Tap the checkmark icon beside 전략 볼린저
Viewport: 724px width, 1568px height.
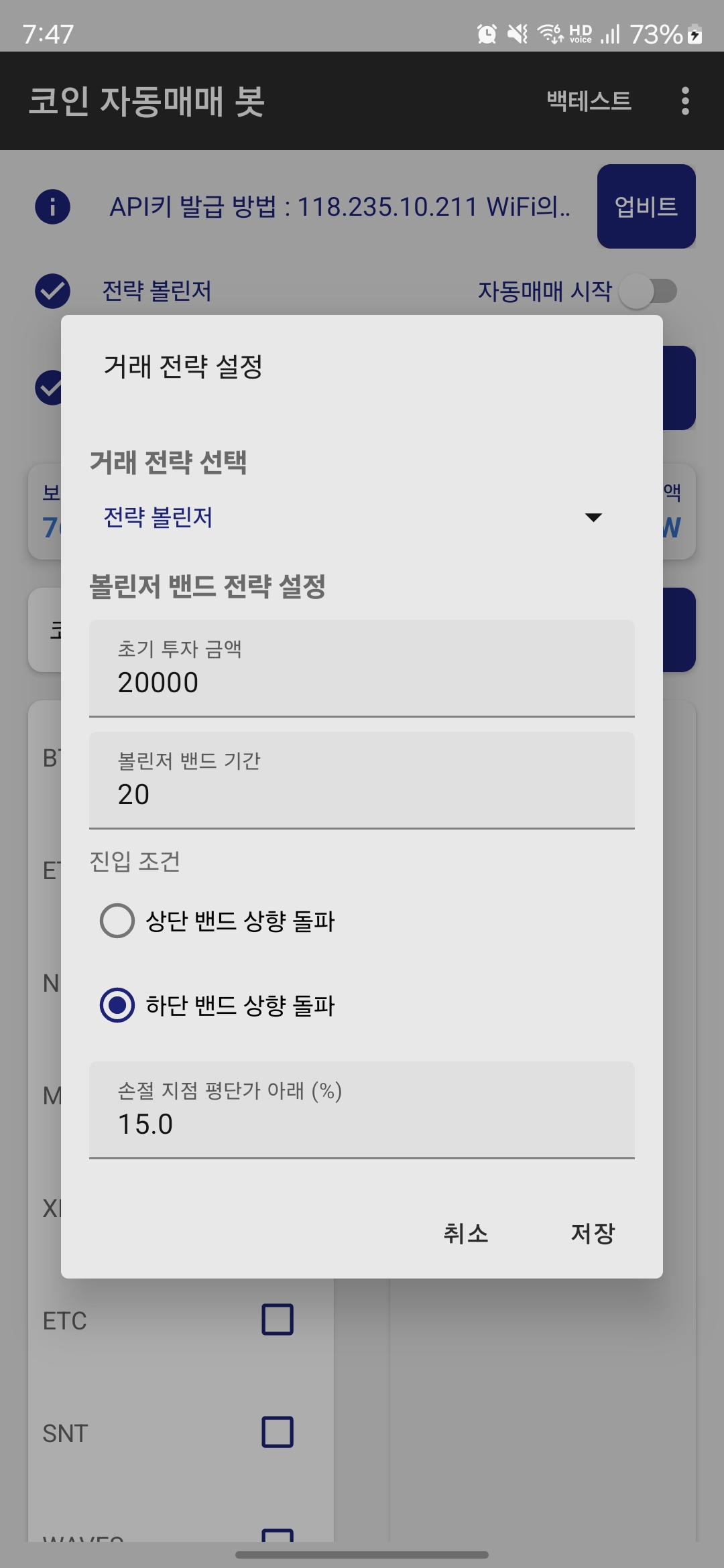[x=53, y=291]
